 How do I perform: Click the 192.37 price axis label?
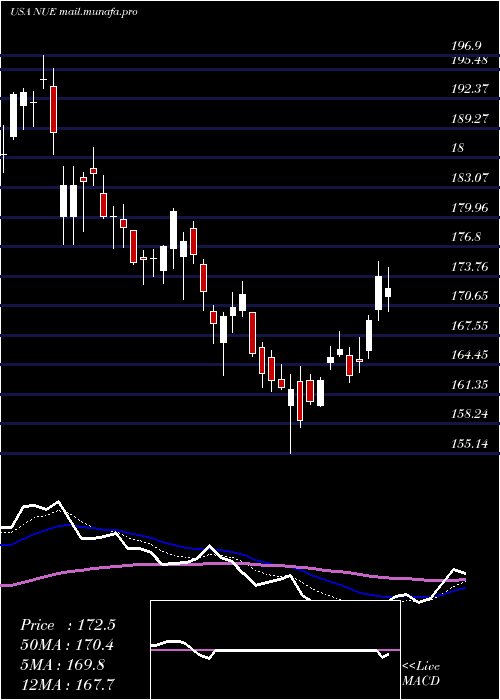coord(469,89)
